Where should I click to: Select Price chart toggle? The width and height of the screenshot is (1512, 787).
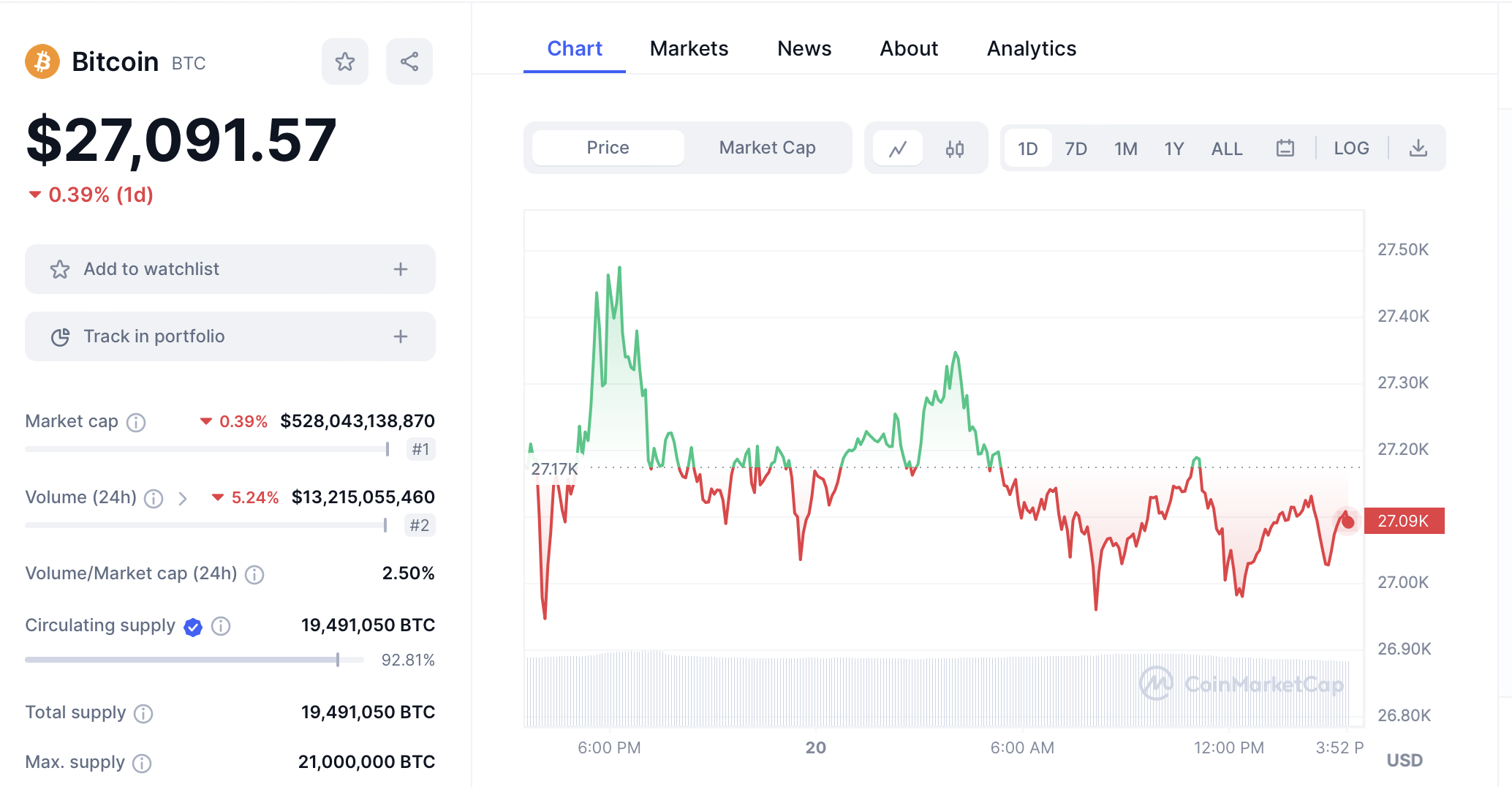click(608, 148)
